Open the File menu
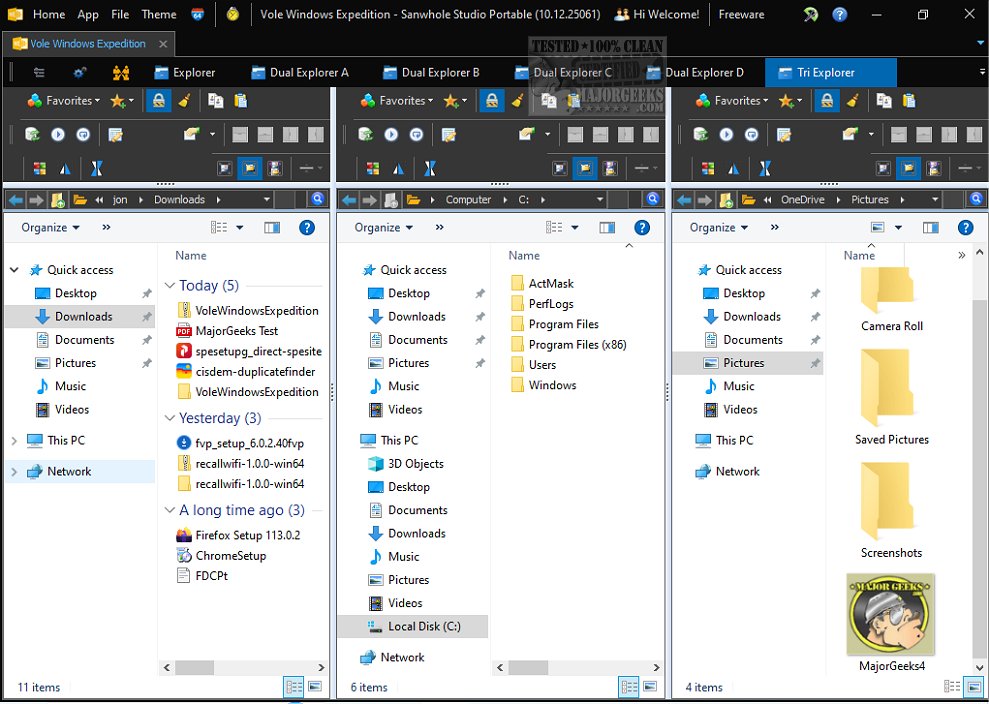 (x=120, y=14)
